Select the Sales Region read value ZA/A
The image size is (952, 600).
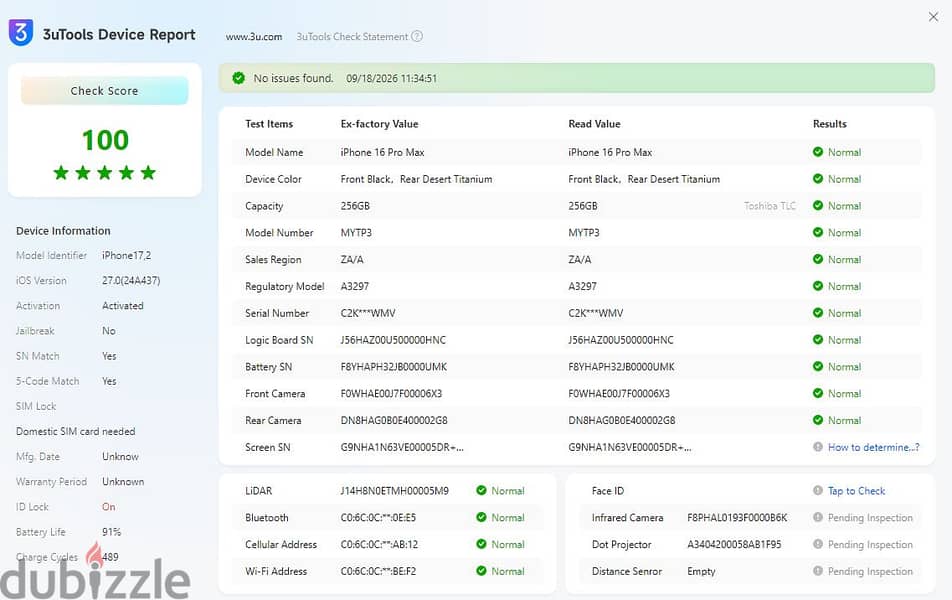click(x=580, y=259)
